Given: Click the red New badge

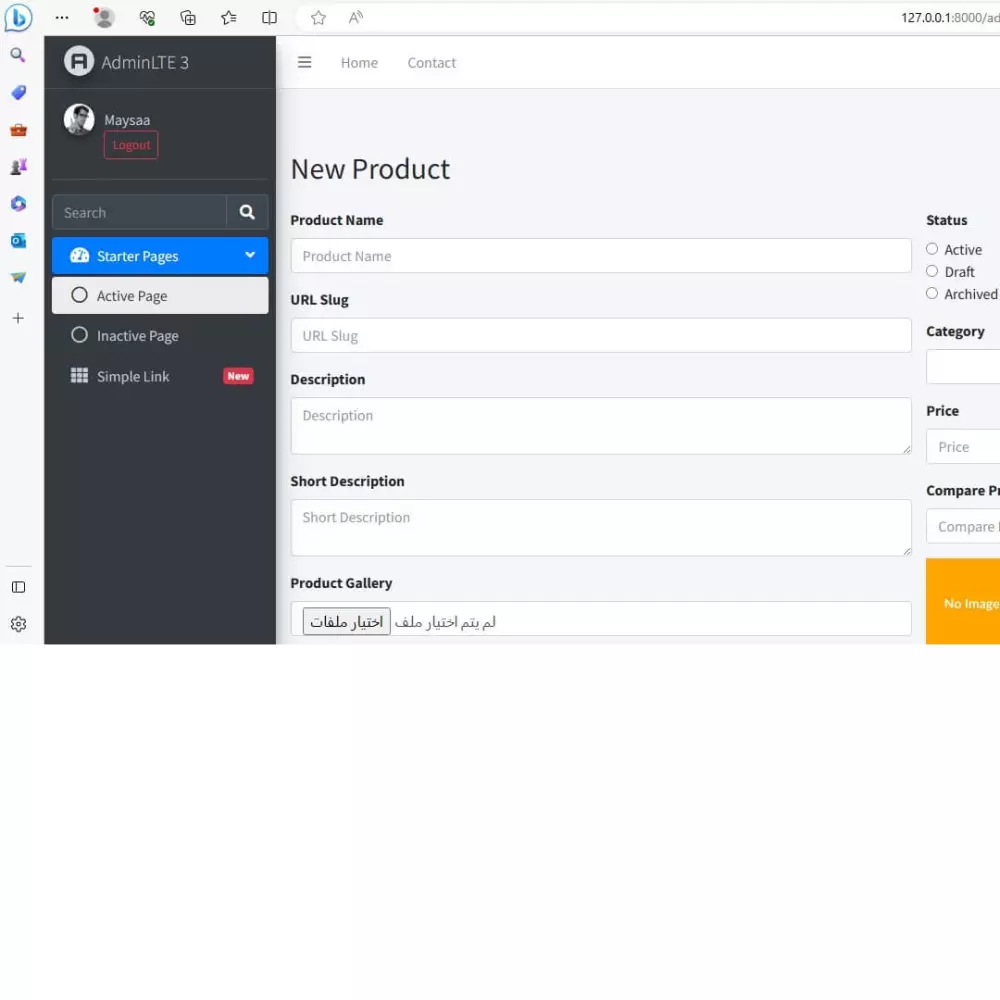Looking at the screenshot, I should click(239, 376).
